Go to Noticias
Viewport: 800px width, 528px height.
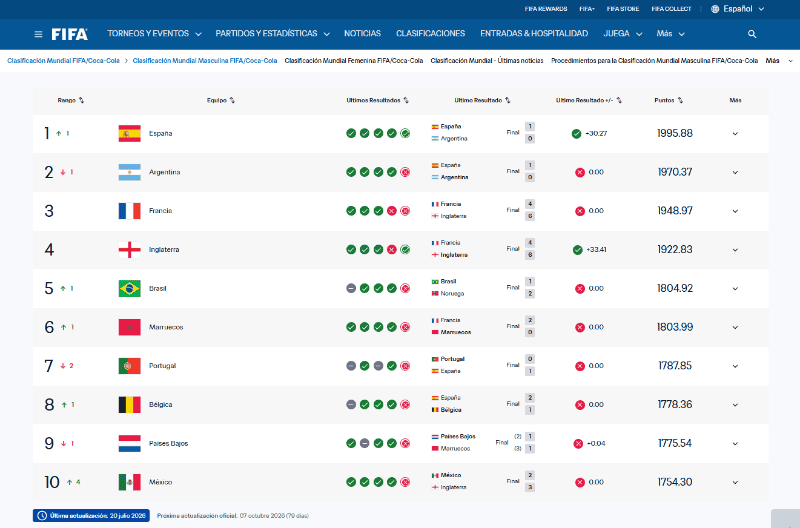click(362, 34)
